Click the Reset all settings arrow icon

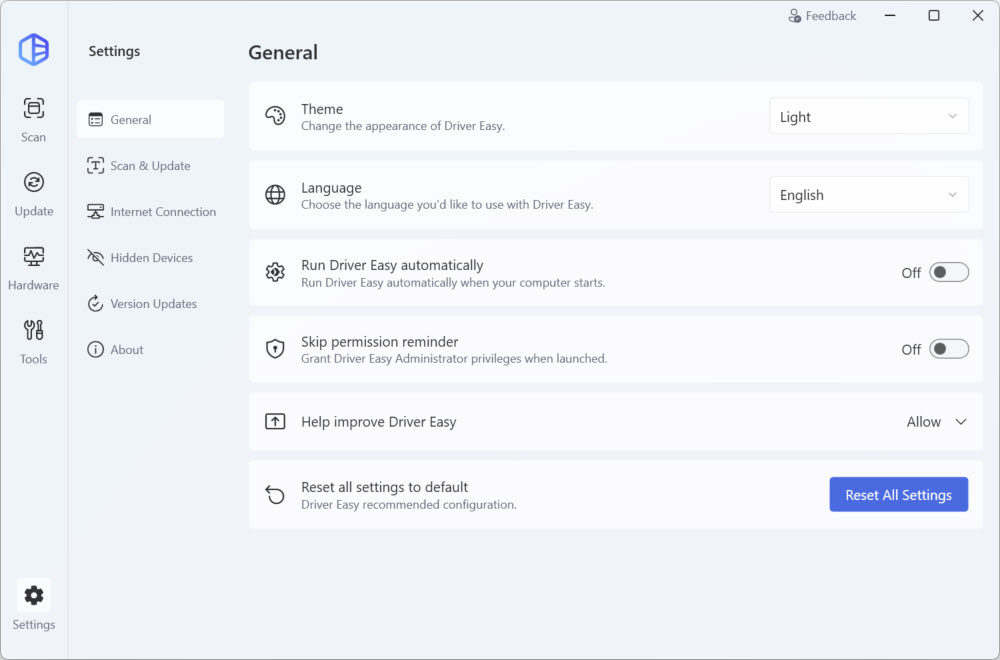[x=275, y=495]
